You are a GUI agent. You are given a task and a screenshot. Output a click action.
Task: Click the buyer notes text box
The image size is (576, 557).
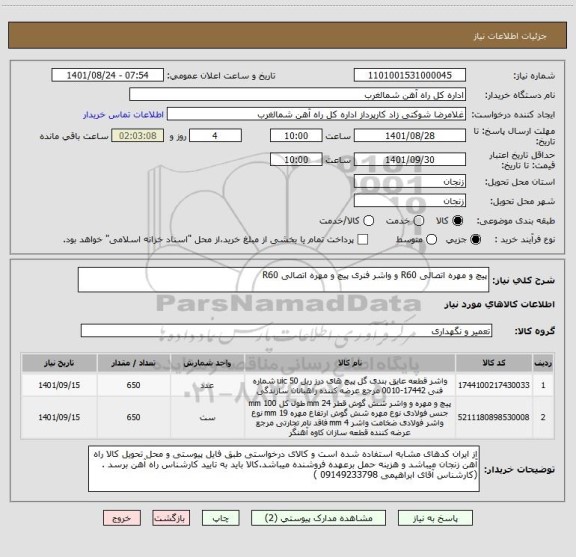284,468
